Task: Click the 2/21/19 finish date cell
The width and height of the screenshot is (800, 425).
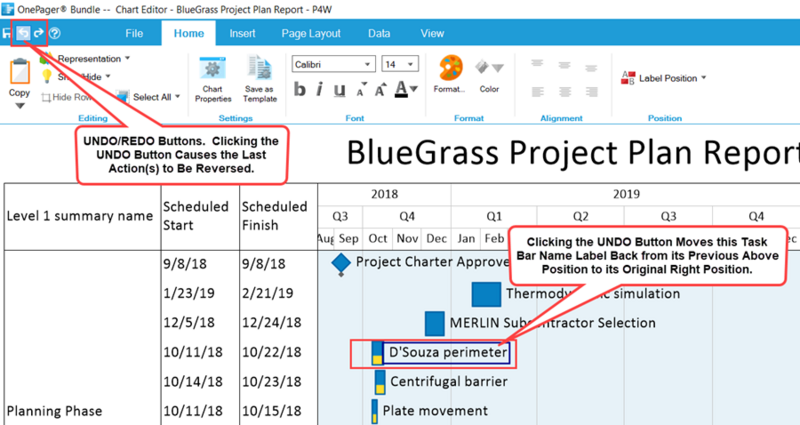Action: [x=267, y=293]
